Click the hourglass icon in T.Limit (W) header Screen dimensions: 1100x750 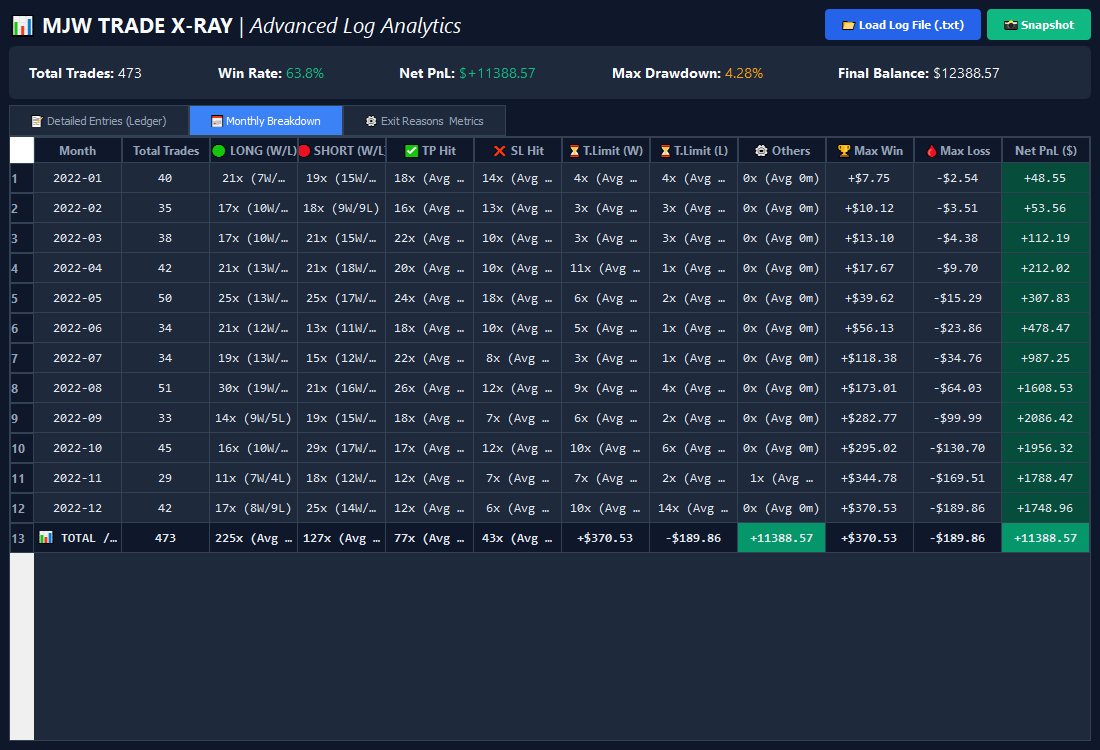575,151
